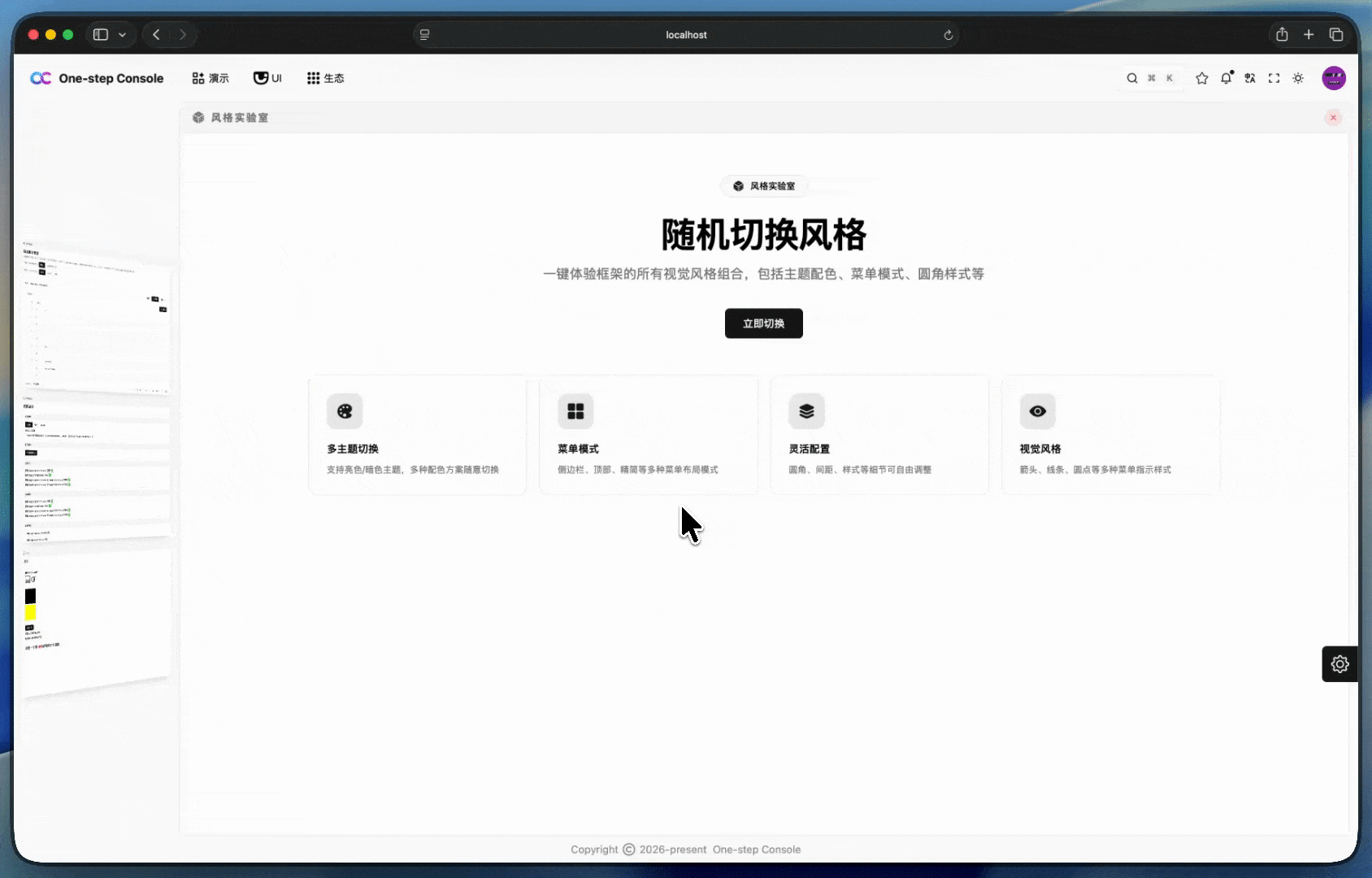This screenshot has height=878, width=1372.
Task: Go back with Safari back arrow
Action: tap(156, 35)
